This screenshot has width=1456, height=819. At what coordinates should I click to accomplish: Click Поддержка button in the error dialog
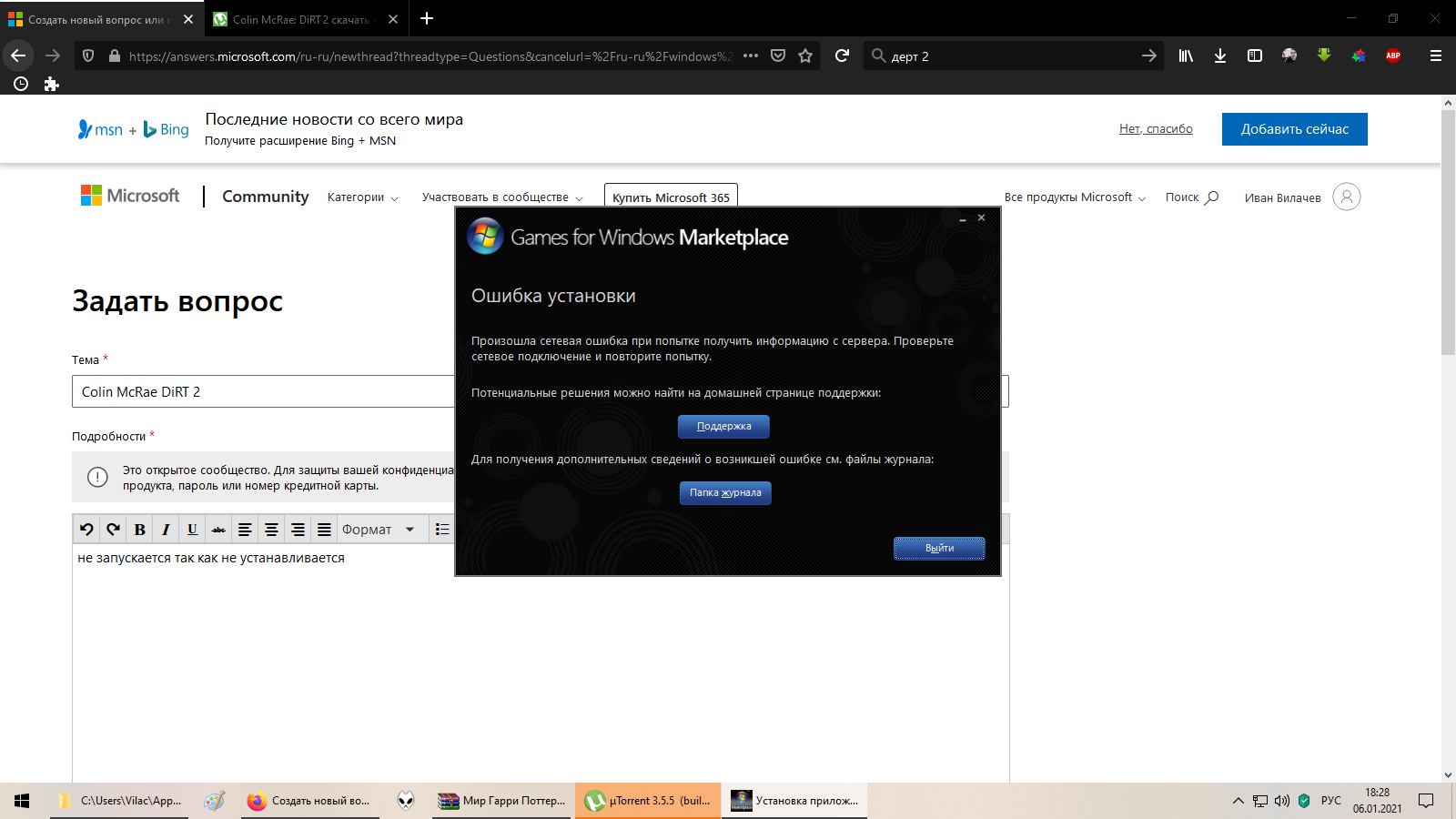(x=723, y=427)
